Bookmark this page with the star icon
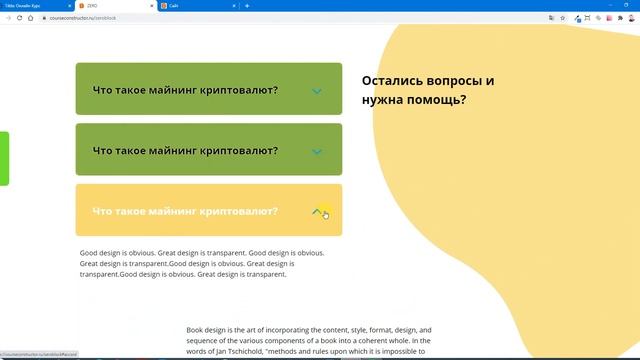The image size is (640, 360). coord(562,18)
